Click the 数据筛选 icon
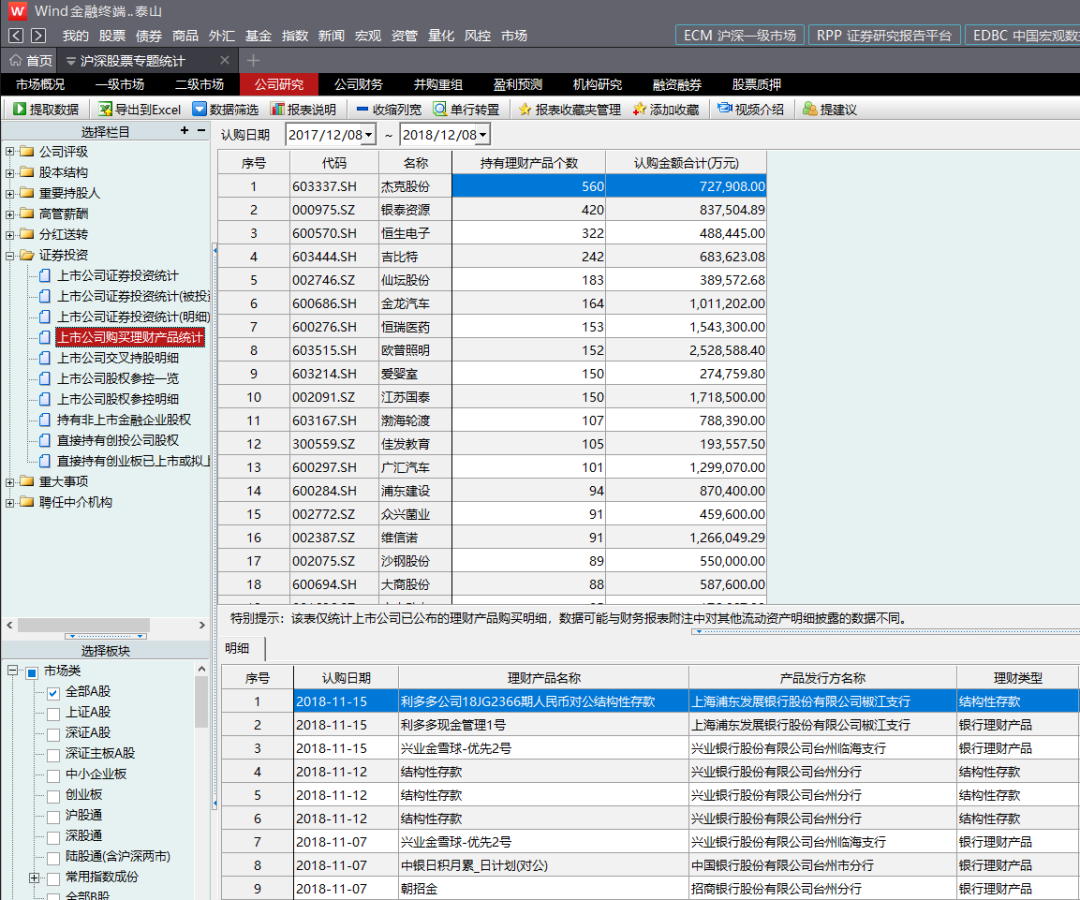 (x=200, y=109)
